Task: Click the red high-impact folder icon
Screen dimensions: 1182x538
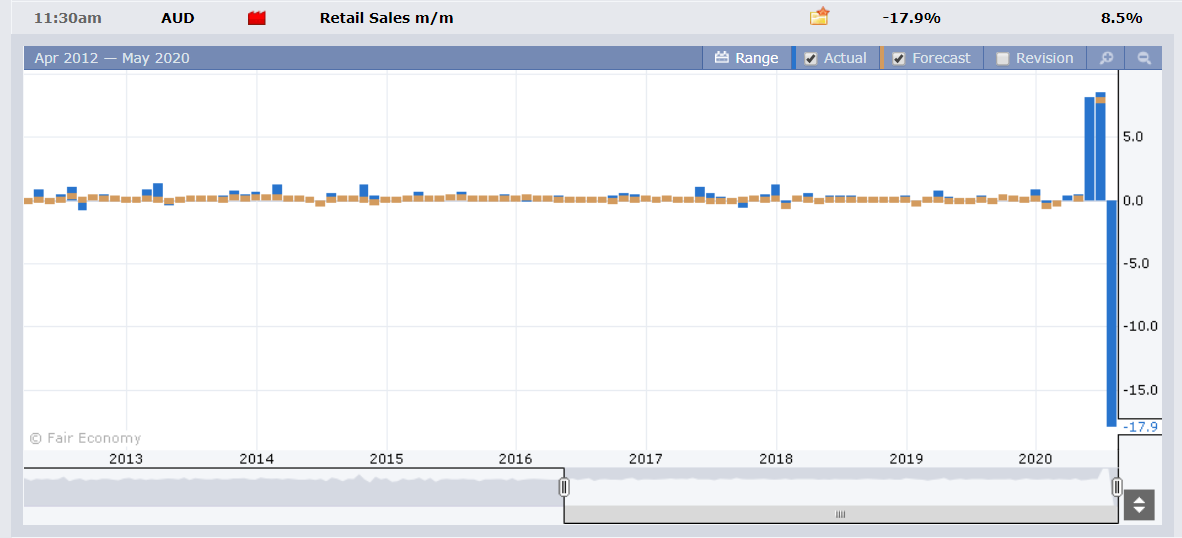Action: (x=256, y=18)
